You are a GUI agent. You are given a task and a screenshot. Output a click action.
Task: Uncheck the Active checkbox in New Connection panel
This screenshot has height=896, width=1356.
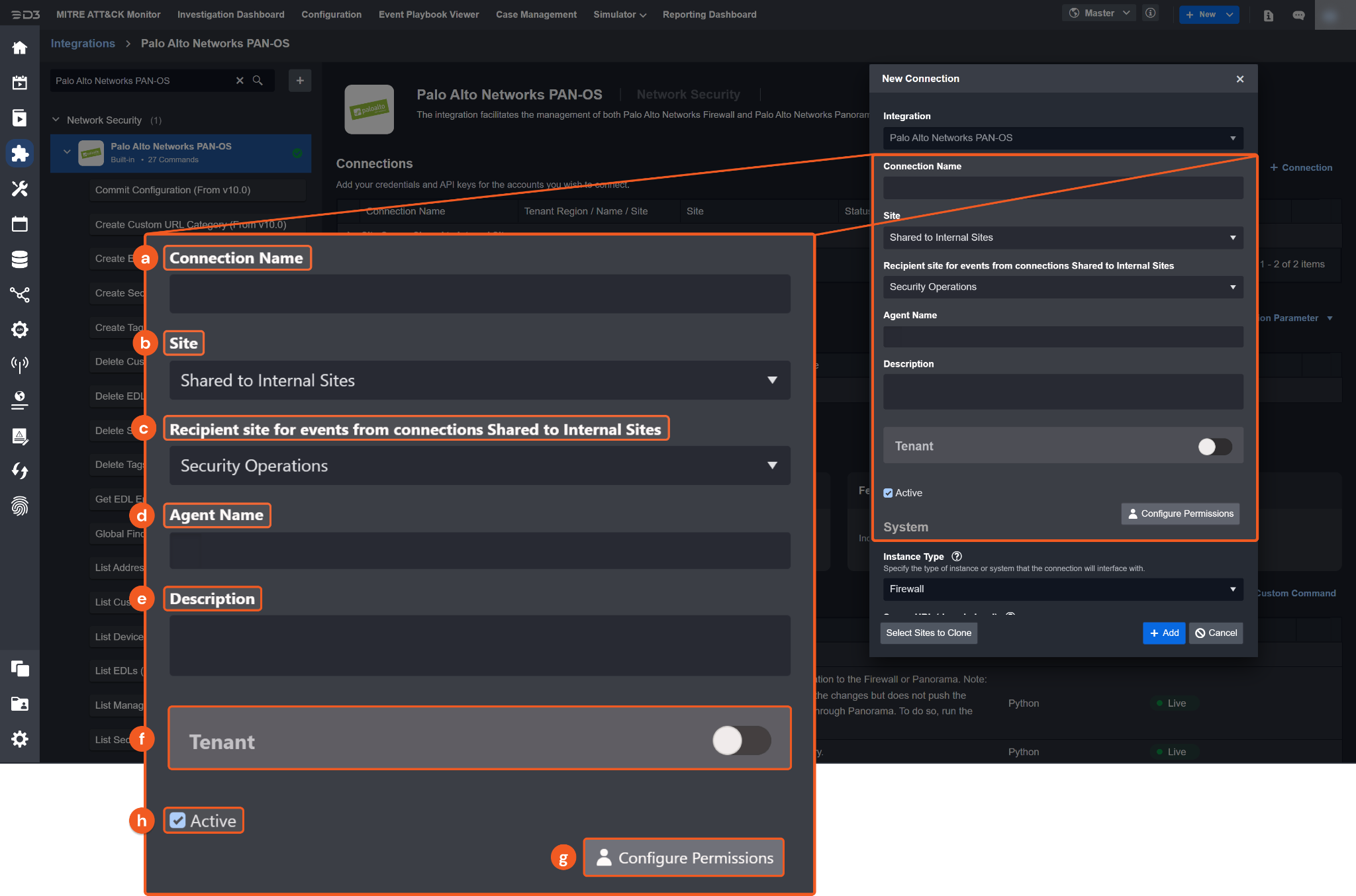pos(888,493)
